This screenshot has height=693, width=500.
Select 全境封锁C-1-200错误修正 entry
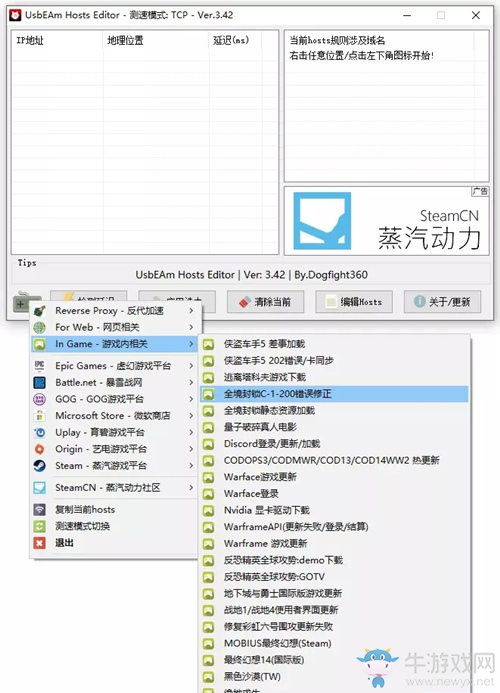[x=334, y=394]
